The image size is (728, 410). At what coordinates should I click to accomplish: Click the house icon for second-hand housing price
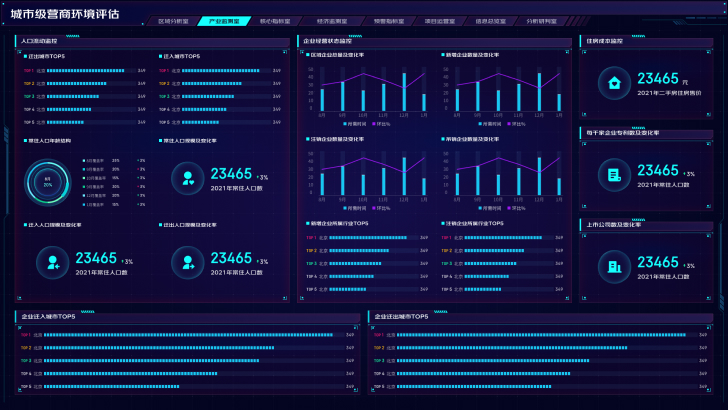614,83
